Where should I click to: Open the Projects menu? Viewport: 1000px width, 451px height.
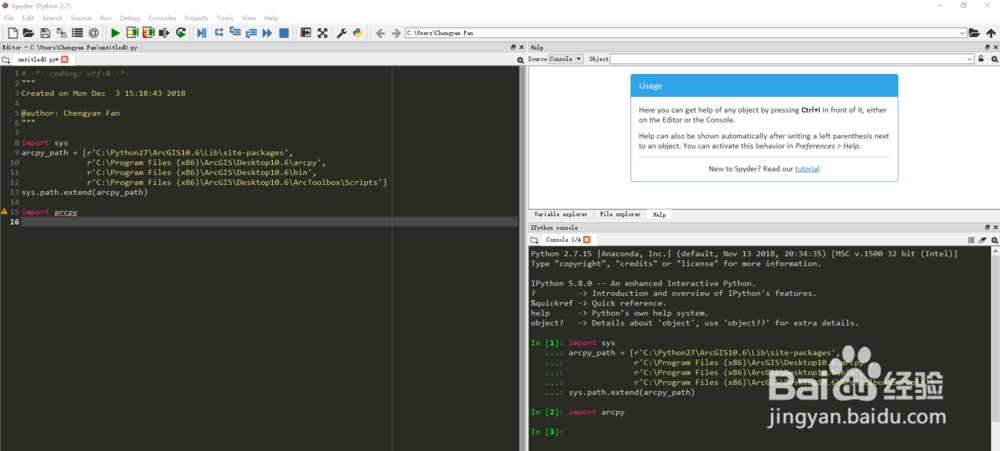[196, 18]
